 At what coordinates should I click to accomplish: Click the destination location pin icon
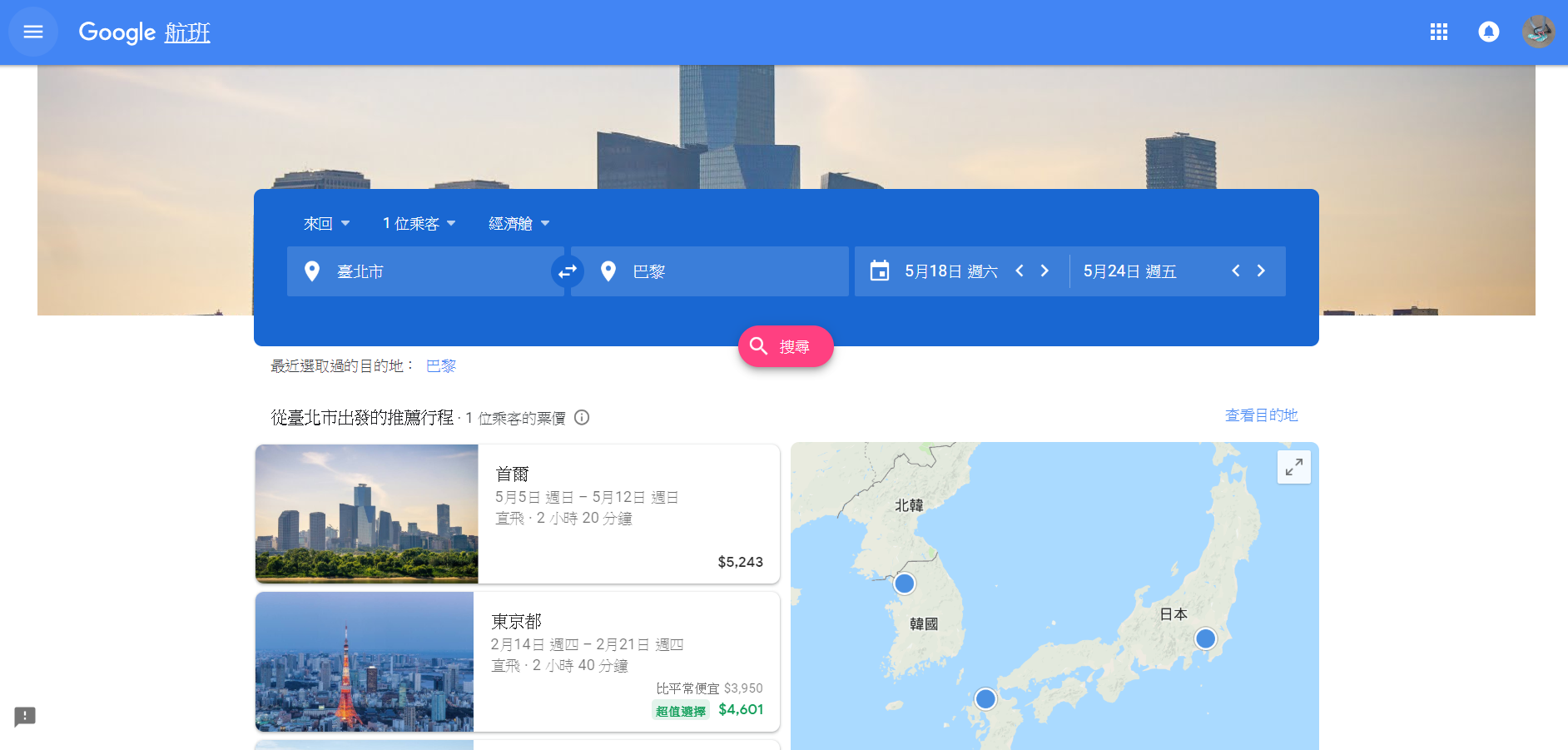pos(608,271)
